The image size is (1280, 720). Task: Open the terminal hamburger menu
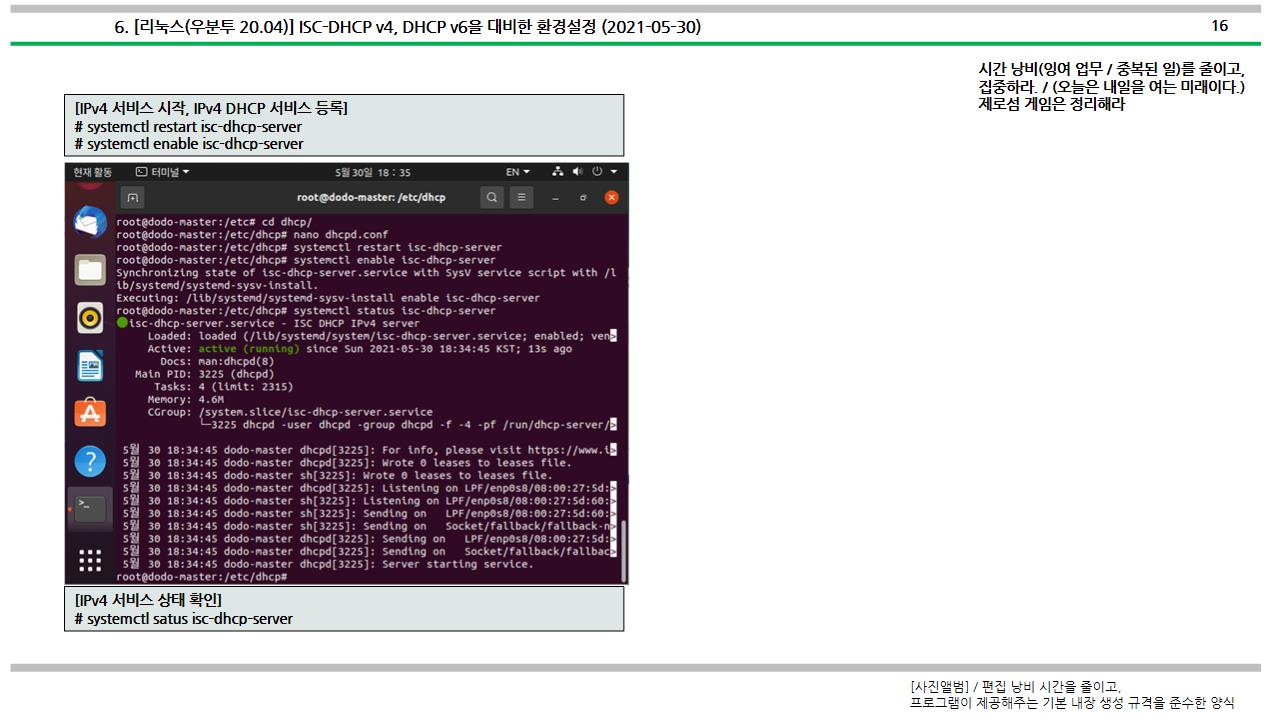(522, 197)
